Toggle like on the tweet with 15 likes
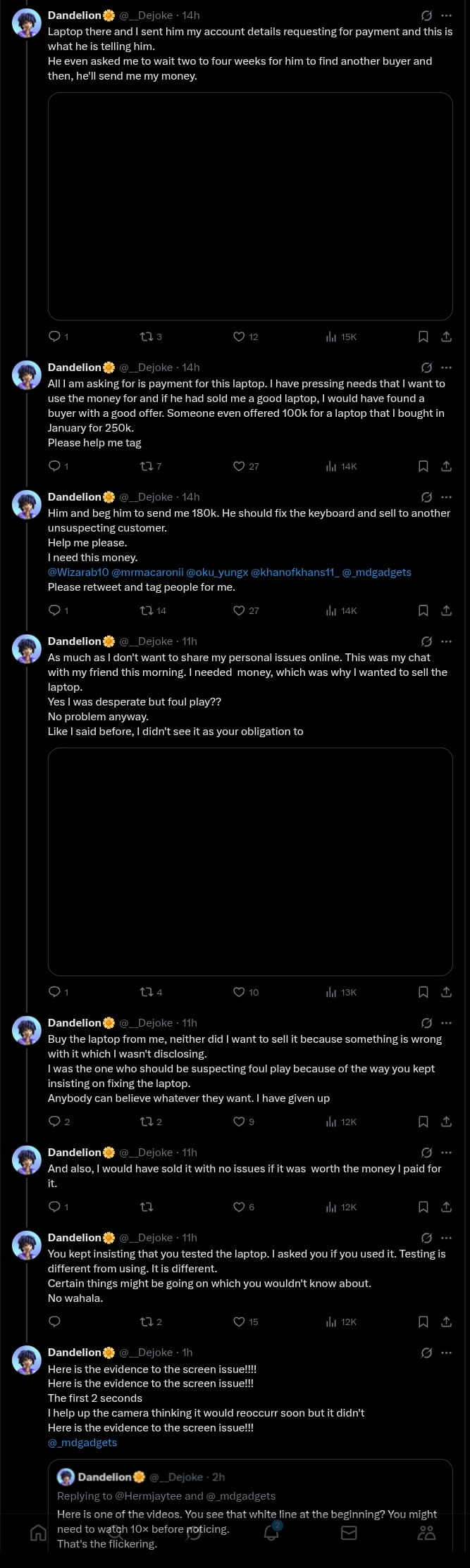 (239, 1322)
